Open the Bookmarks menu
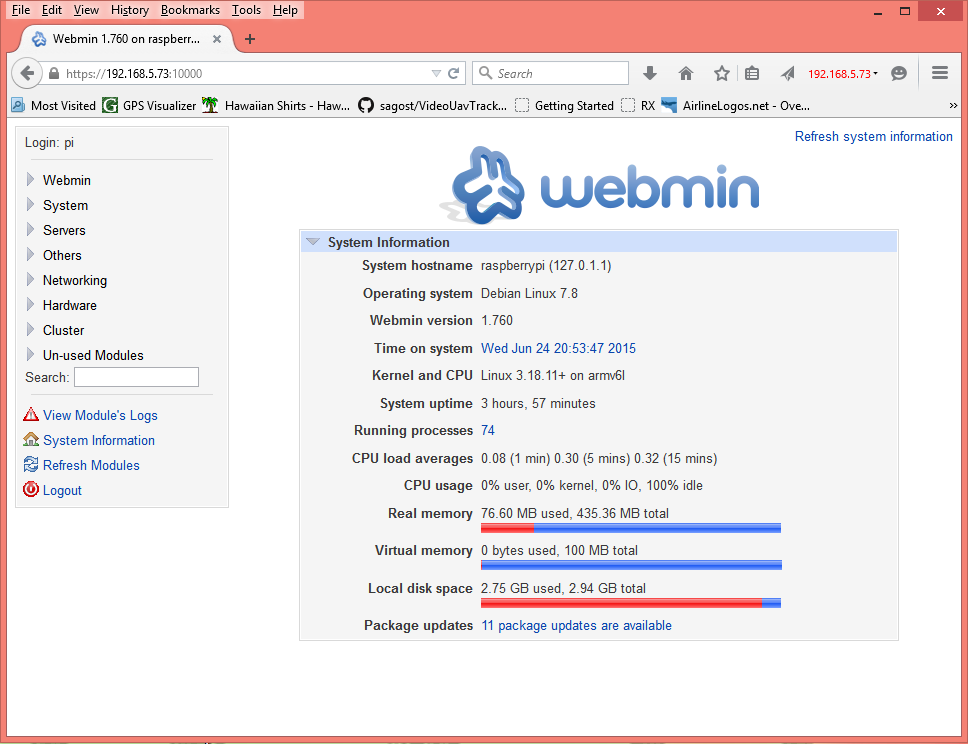This screenshot has width=968, height=744. tap(190, 10)
